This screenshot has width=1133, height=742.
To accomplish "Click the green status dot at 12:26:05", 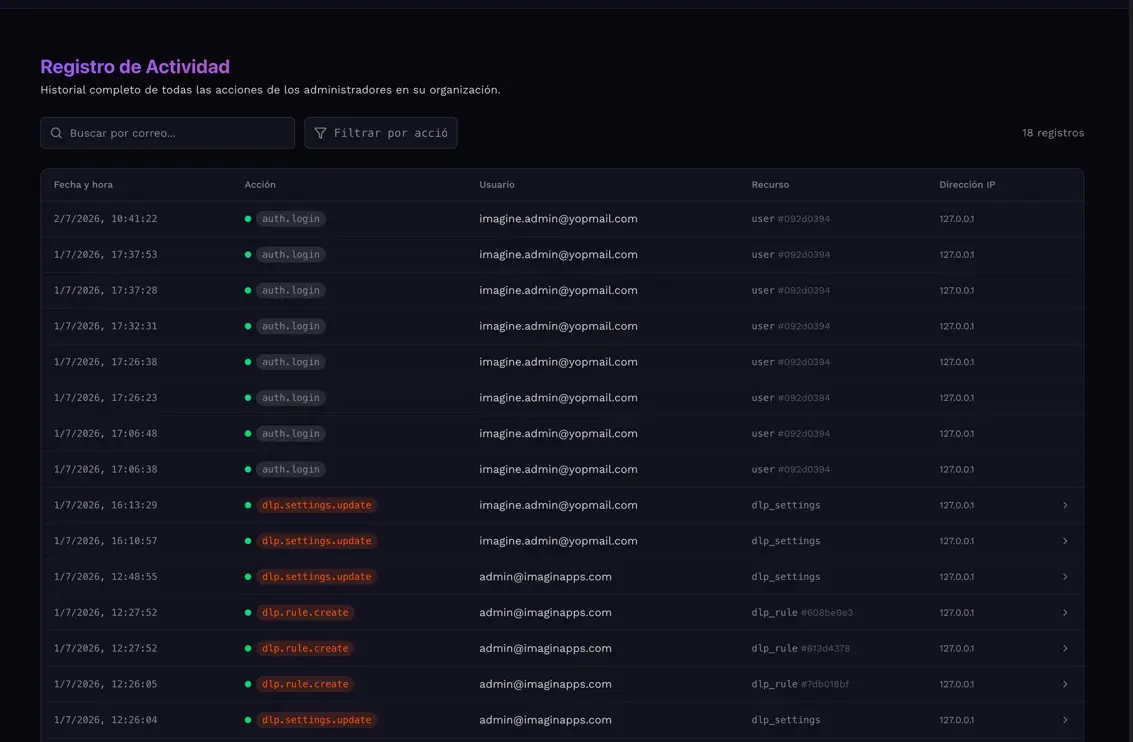I will click(x=248, y=684).
